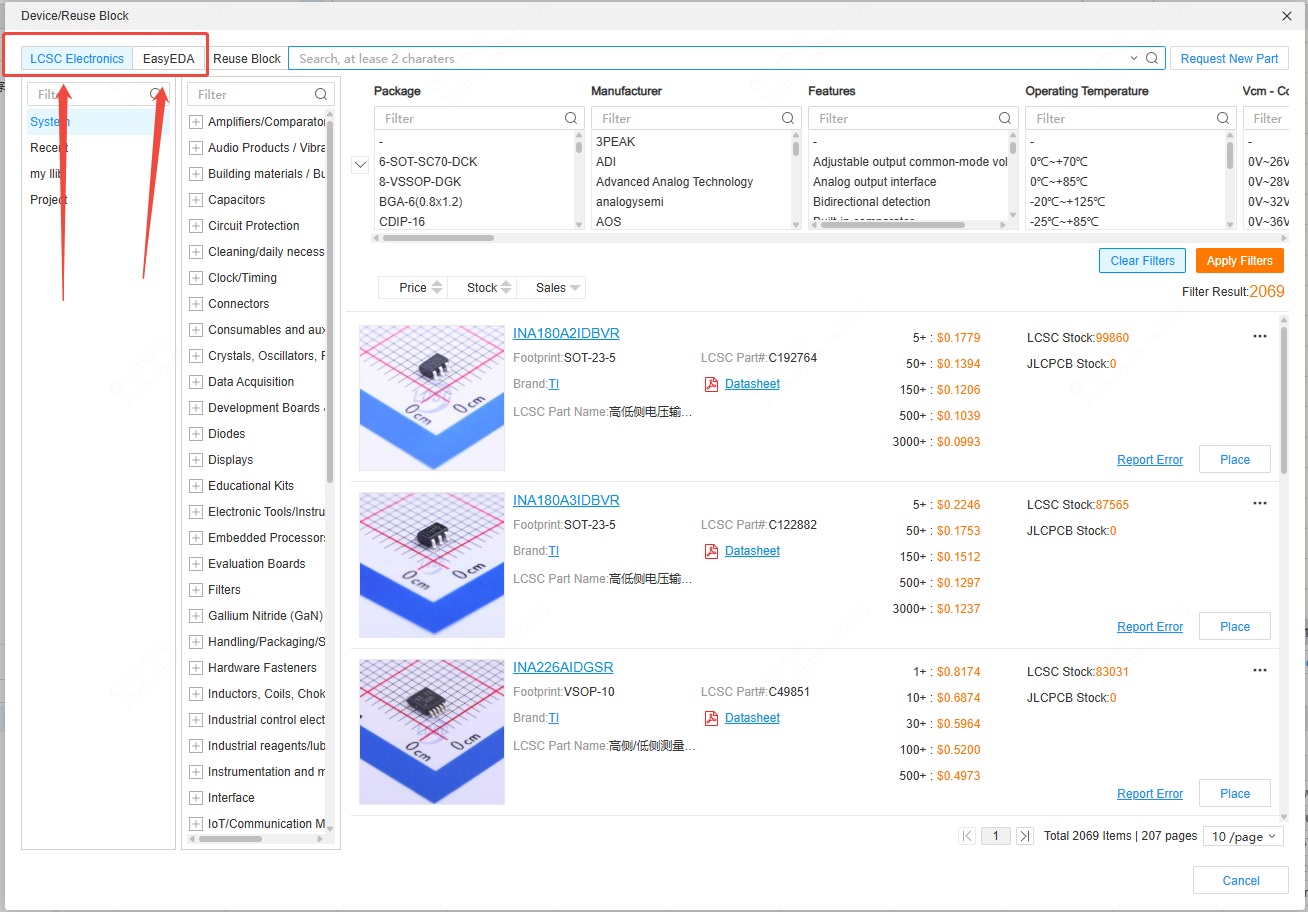
Task: Click the page number field
Action: coord(996,836)
